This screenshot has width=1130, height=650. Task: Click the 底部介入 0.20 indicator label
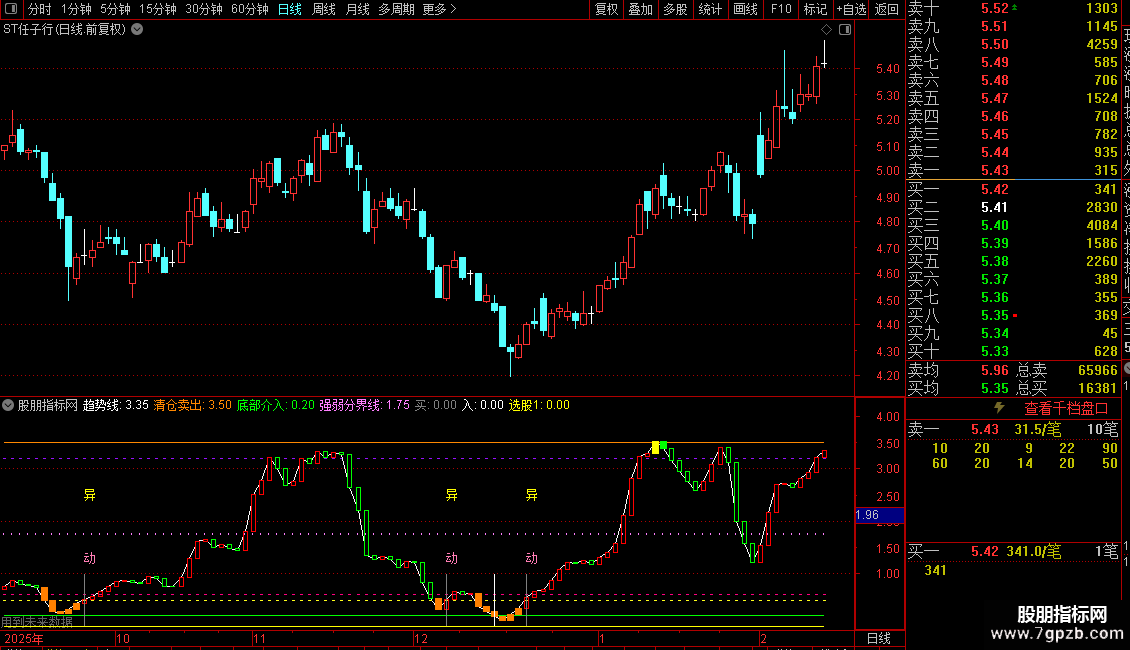click(275, 405)
